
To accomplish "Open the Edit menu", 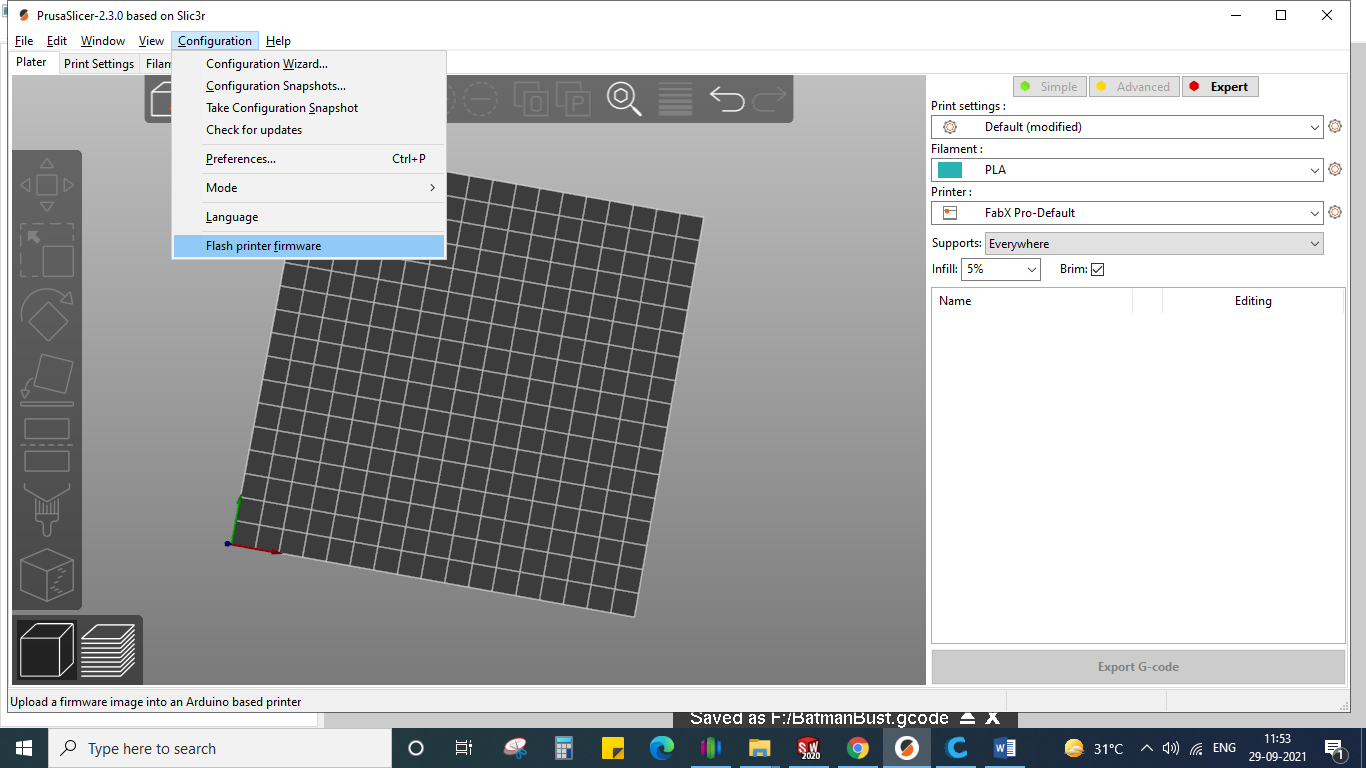I will pyautogui.click(x=57, y=41).
